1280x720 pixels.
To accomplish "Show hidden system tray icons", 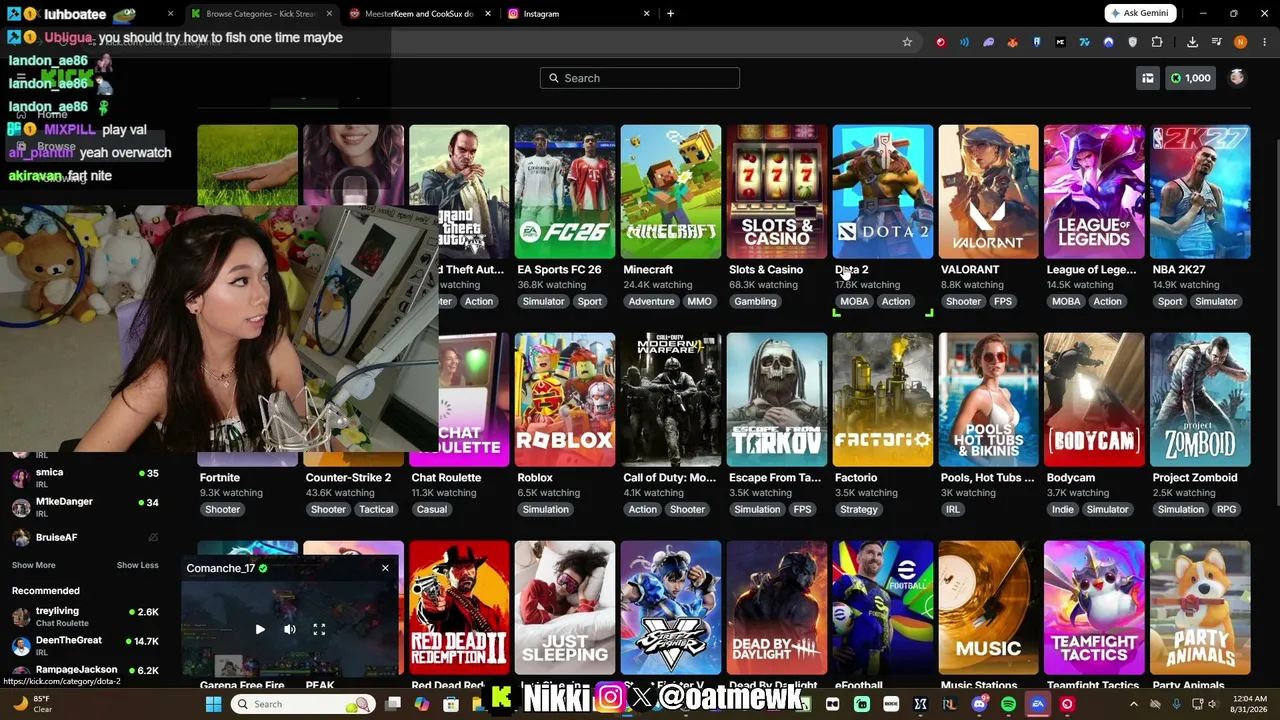I will 1133,704.
